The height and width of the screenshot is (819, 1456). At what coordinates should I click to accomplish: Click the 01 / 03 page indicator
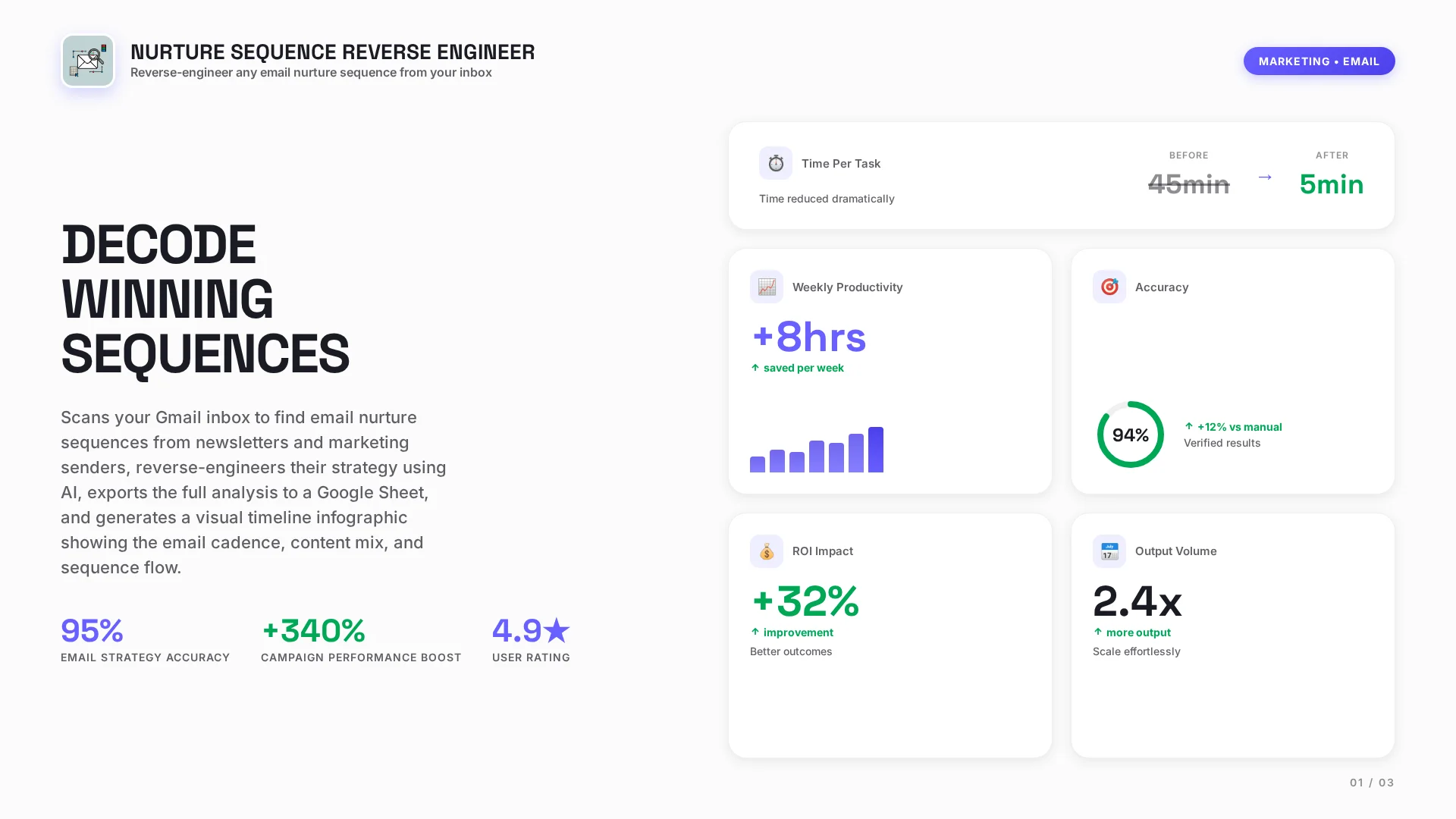point(1371,783)
